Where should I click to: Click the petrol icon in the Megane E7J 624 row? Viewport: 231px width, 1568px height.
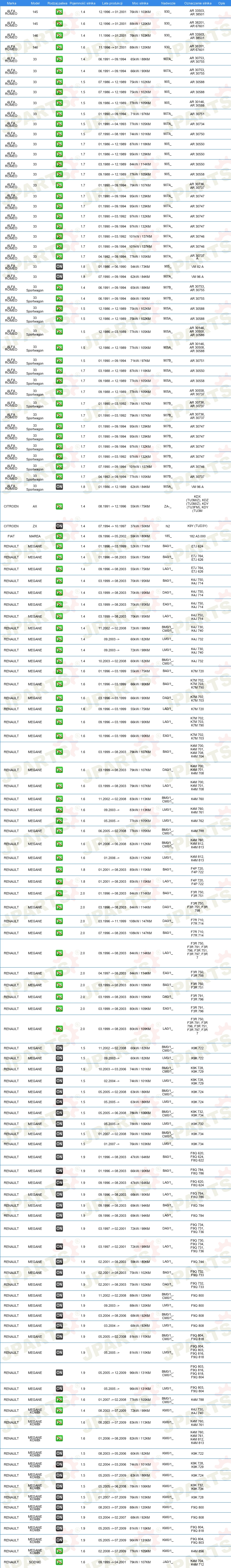tap(59, 546)
